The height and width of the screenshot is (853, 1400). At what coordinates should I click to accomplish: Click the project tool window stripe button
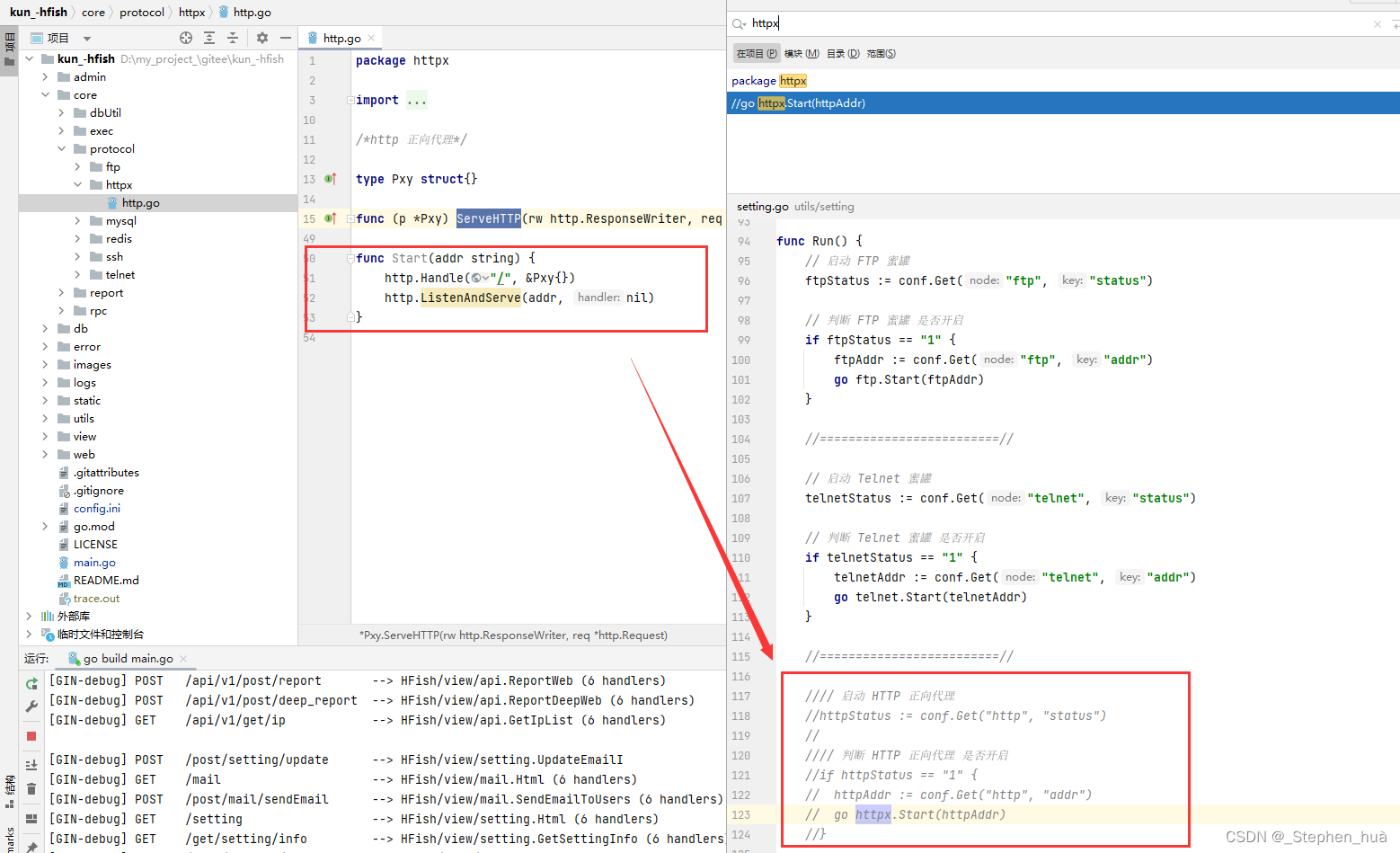pyautogui.click(x=9, y=49)
